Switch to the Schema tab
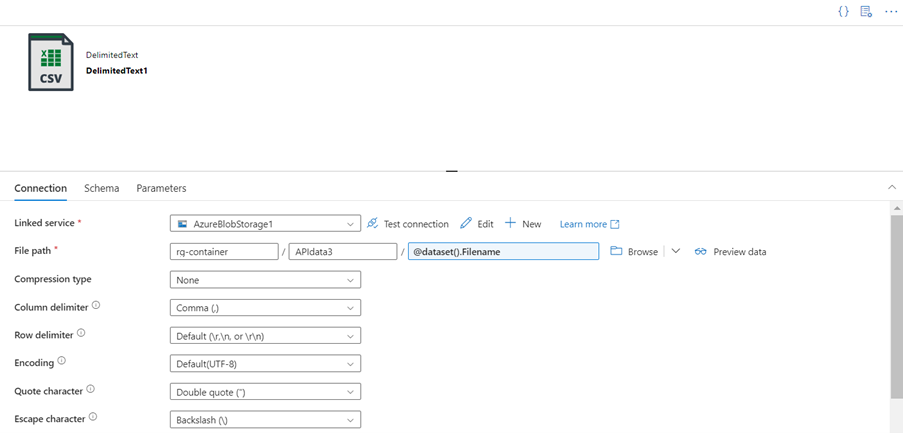 101,188
